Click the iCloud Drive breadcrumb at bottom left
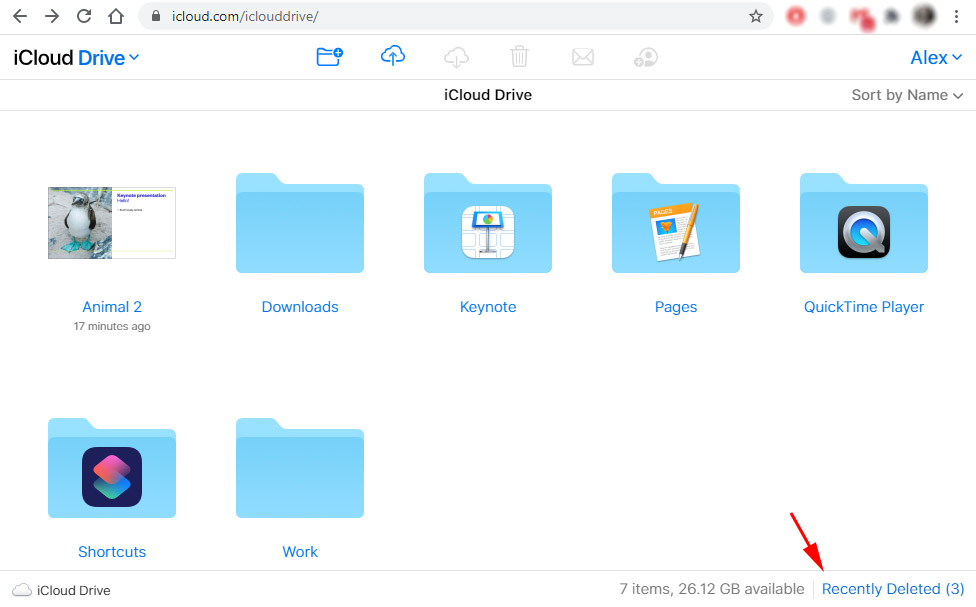 (62, 590)
